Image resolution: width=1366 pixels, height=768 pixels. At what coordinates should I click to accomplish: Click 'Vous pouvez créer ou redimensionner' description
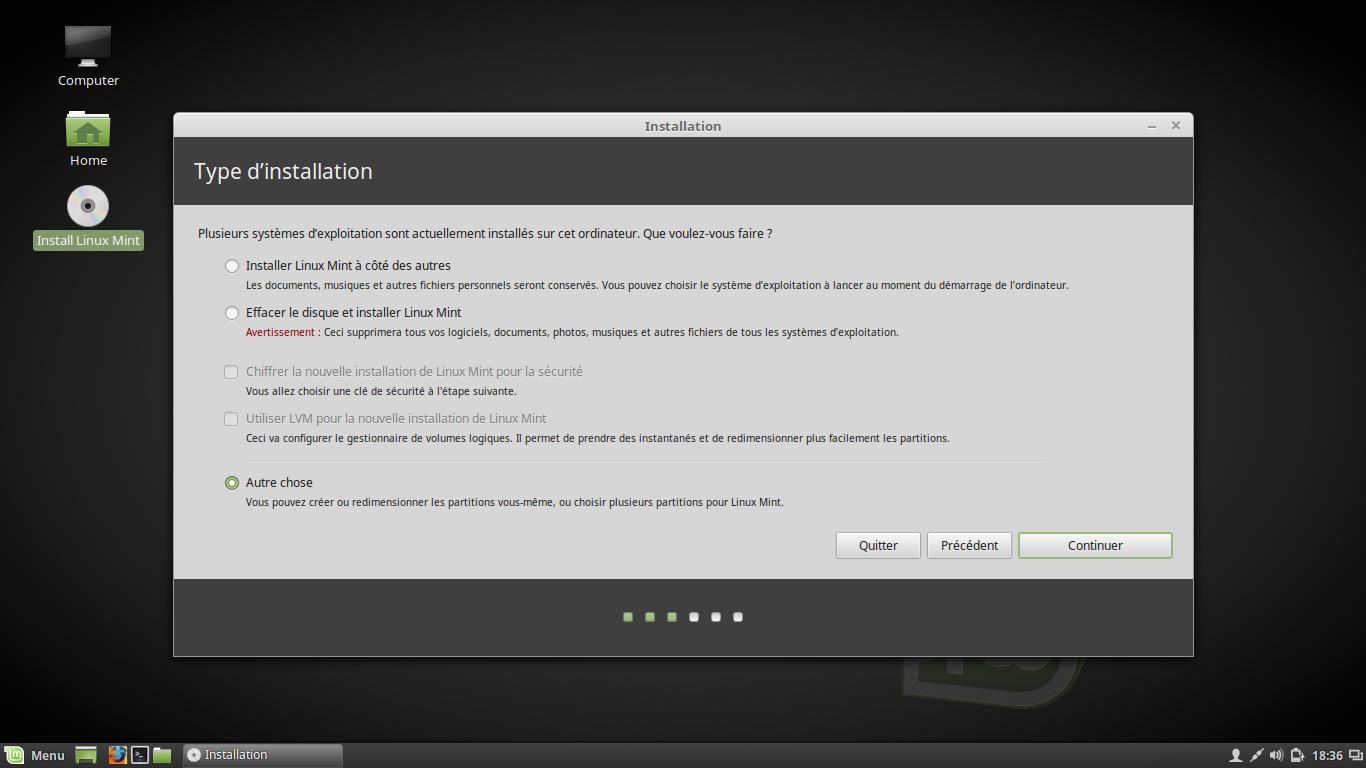(515, 502)
